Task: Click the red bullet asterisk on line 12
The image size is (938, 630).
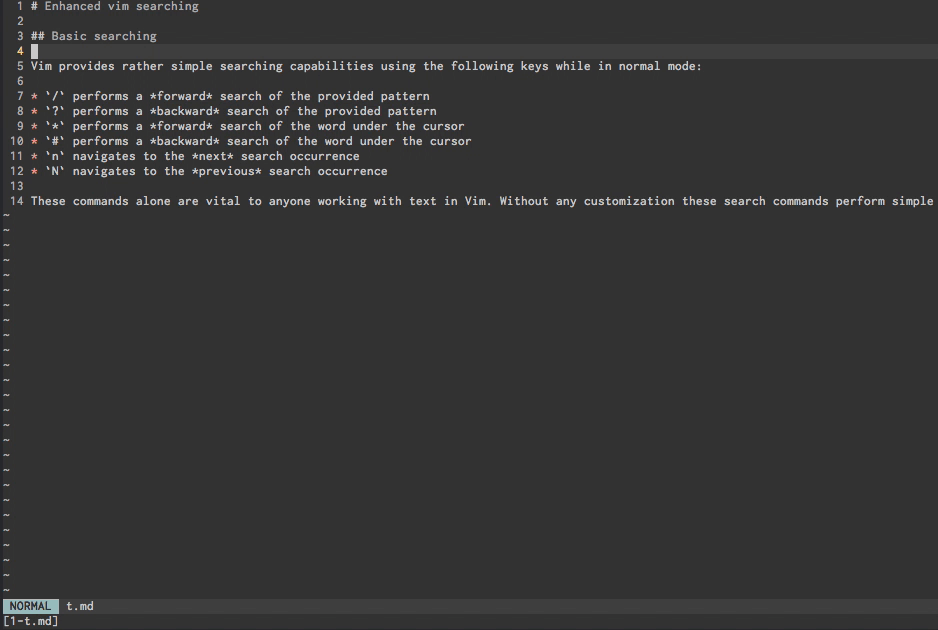Action: pyautogui.click(x=34, y=172)
